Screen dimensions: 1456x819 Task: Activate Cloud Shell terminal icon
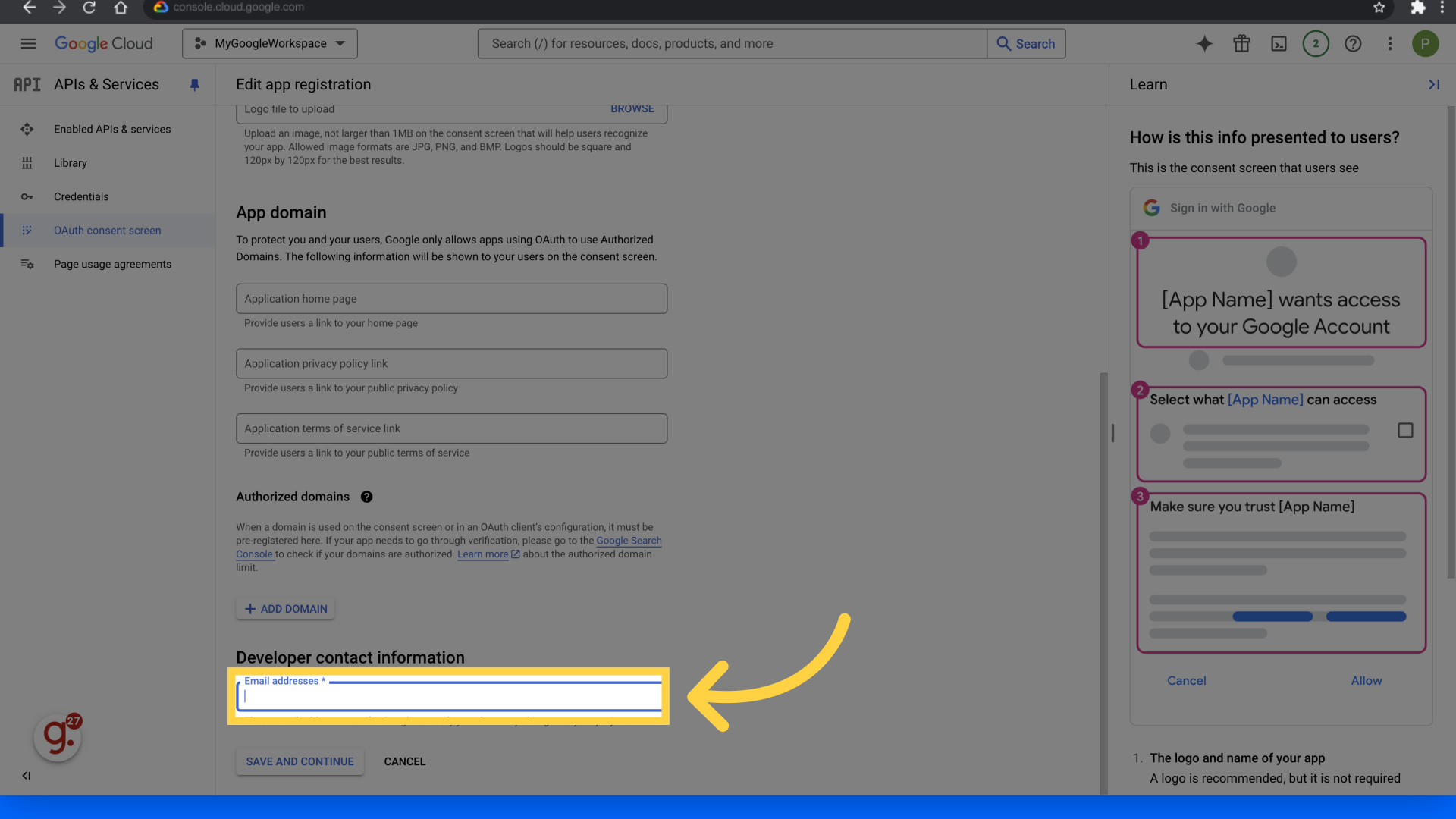click(x=1279, y=44)
